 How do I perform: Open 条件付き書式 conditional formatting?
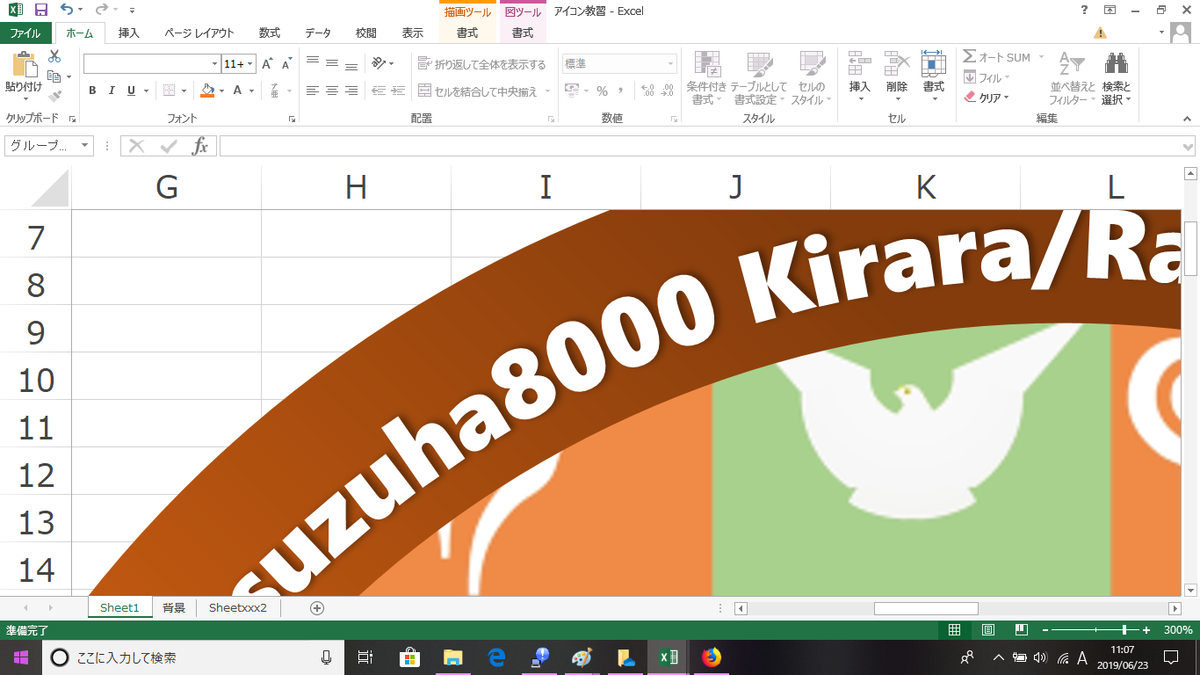coord(707,80)
